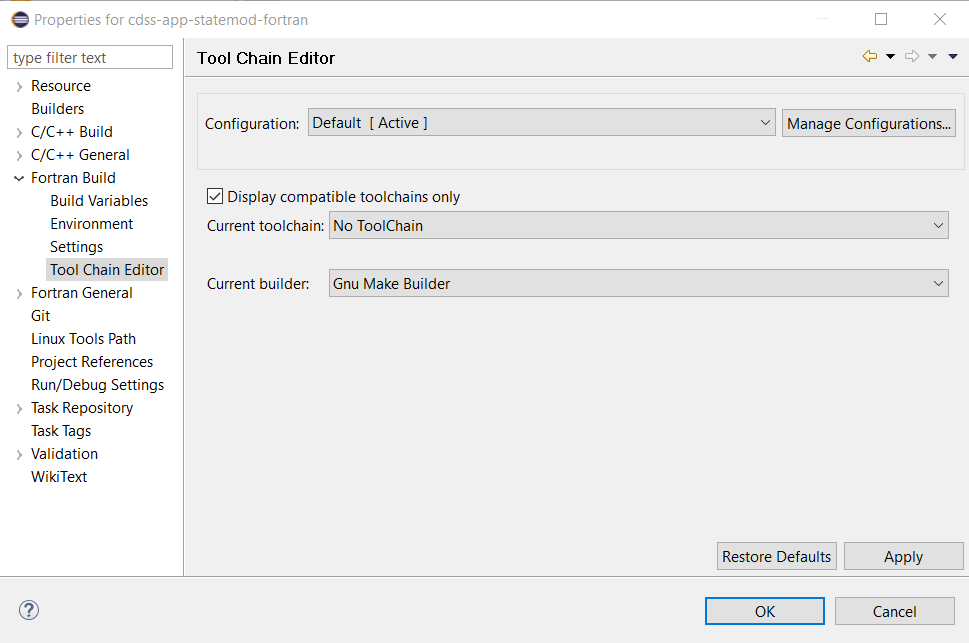This screenshot has height=643, width=969.
Task: Click the back navigation arrow icon
Action: click(869, 57)
